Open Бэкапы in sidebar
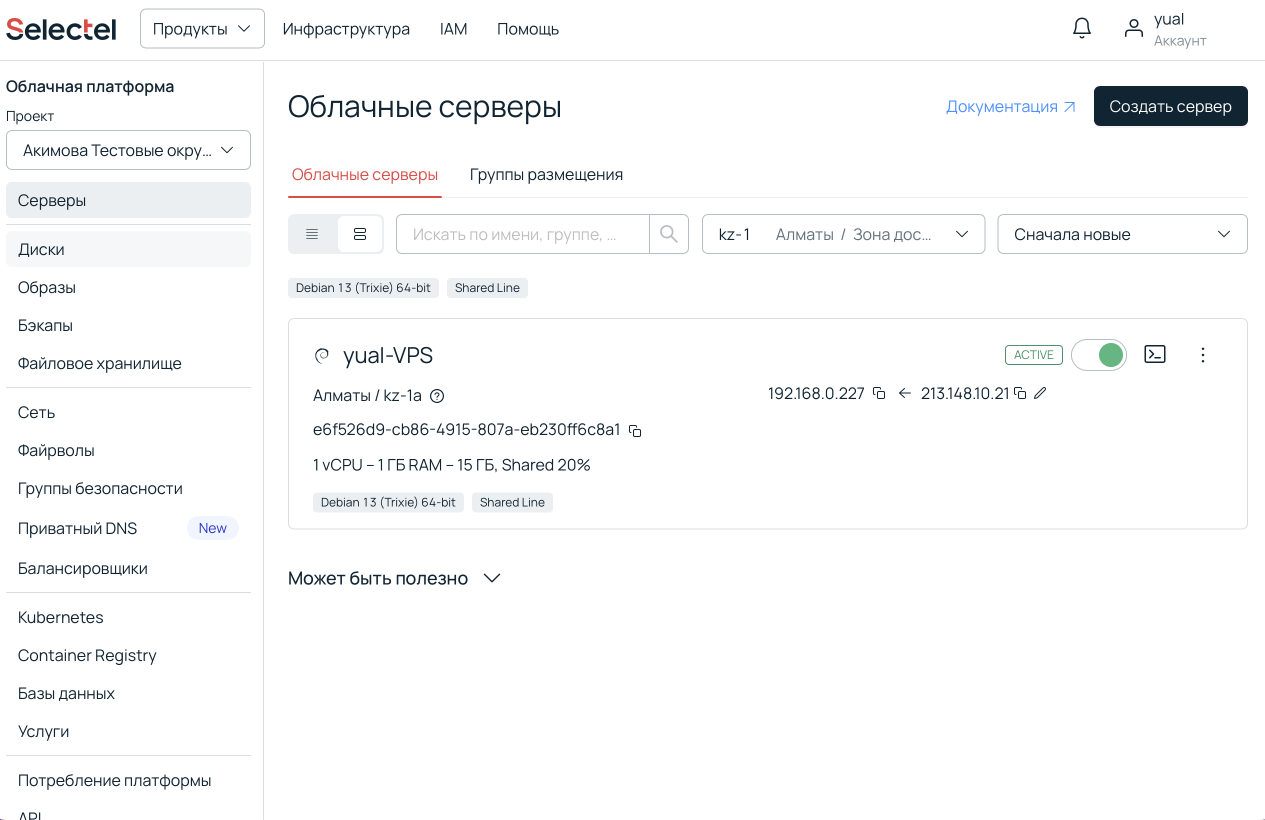Screen dimensions: 1265x820 click(128, 325)
